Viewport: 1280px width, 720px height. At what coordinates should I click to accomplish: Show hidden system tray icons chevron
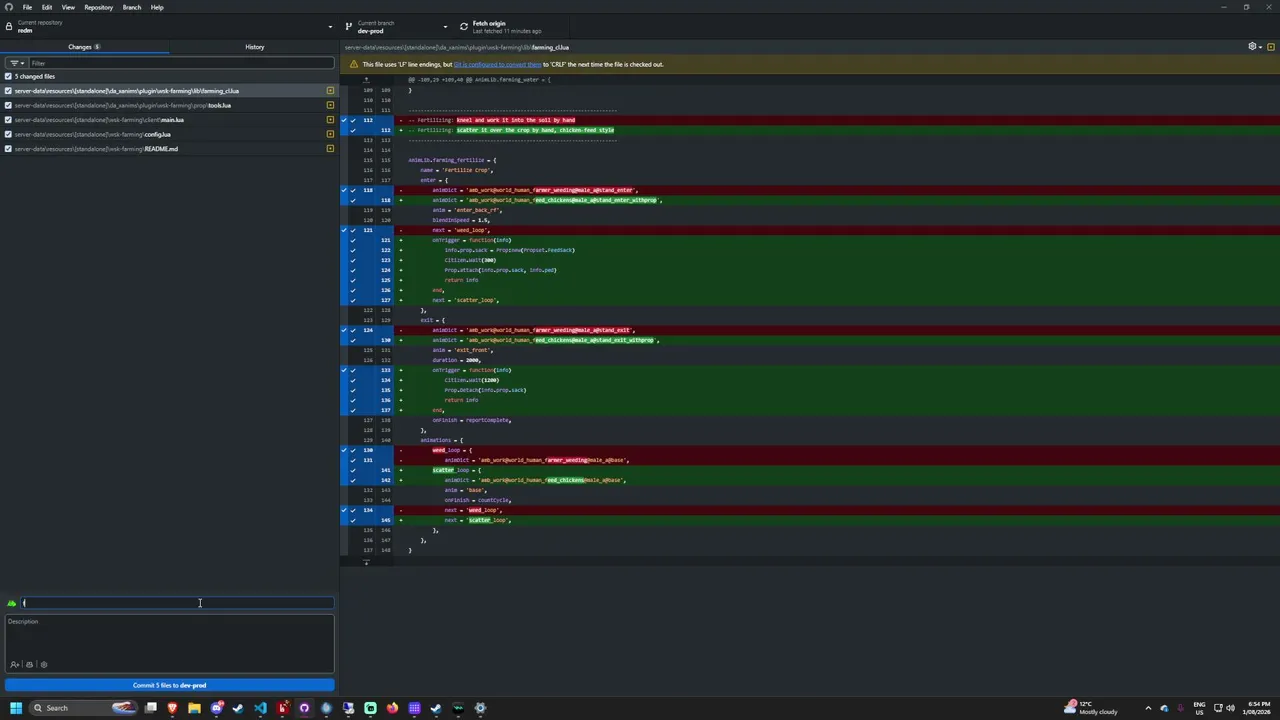tap(1148, 708)
